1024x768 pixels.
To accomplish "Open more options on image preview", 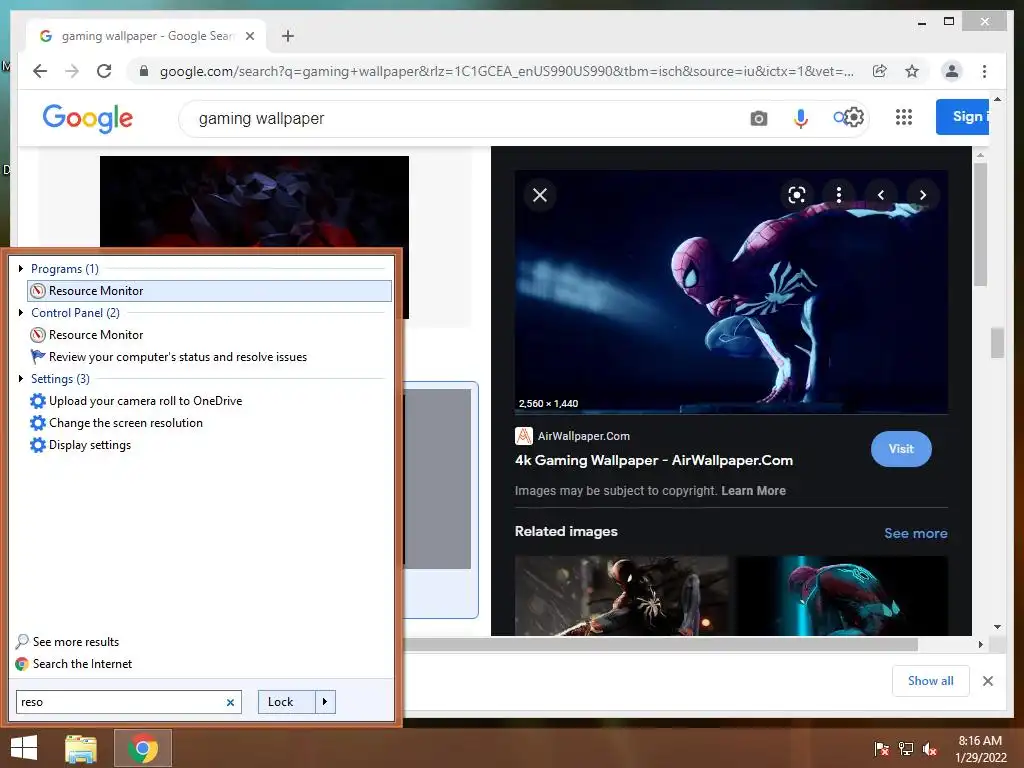I will click(x=839, y=195).
